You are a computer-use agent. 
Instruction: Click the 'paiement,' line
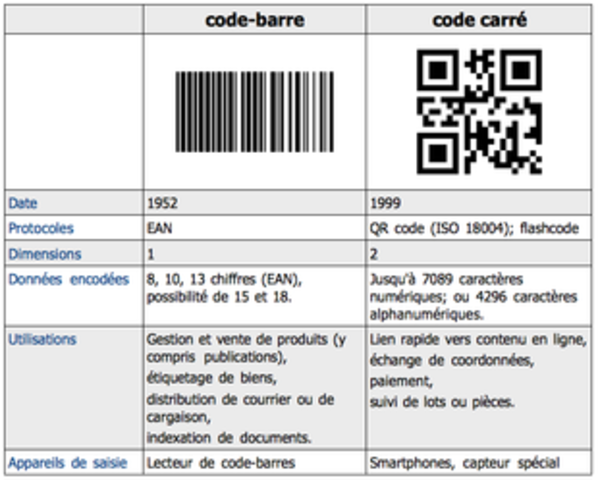point(401,382)
